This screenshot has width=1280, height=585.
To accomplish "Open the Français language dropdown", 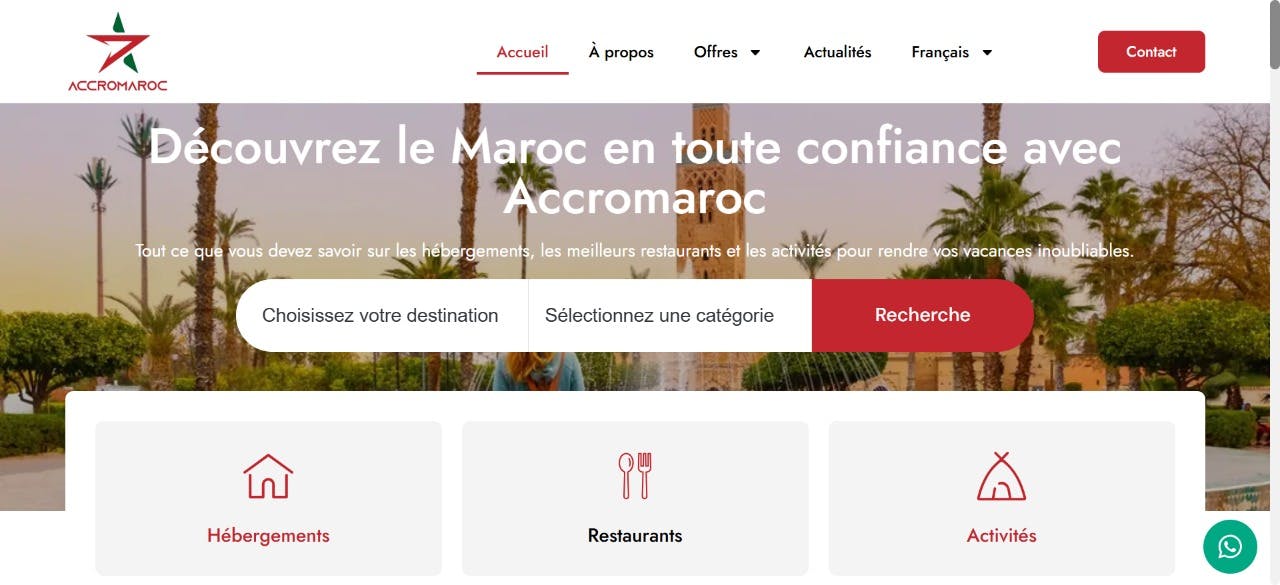I will (x=952, y=52).
